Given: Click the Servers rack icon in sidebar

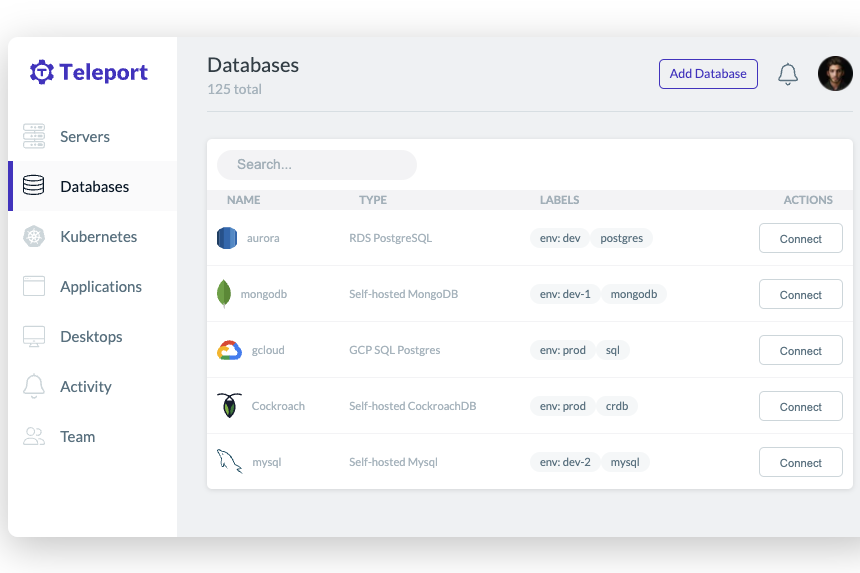Looking at the screenshot, I should (x=34, y=136).
